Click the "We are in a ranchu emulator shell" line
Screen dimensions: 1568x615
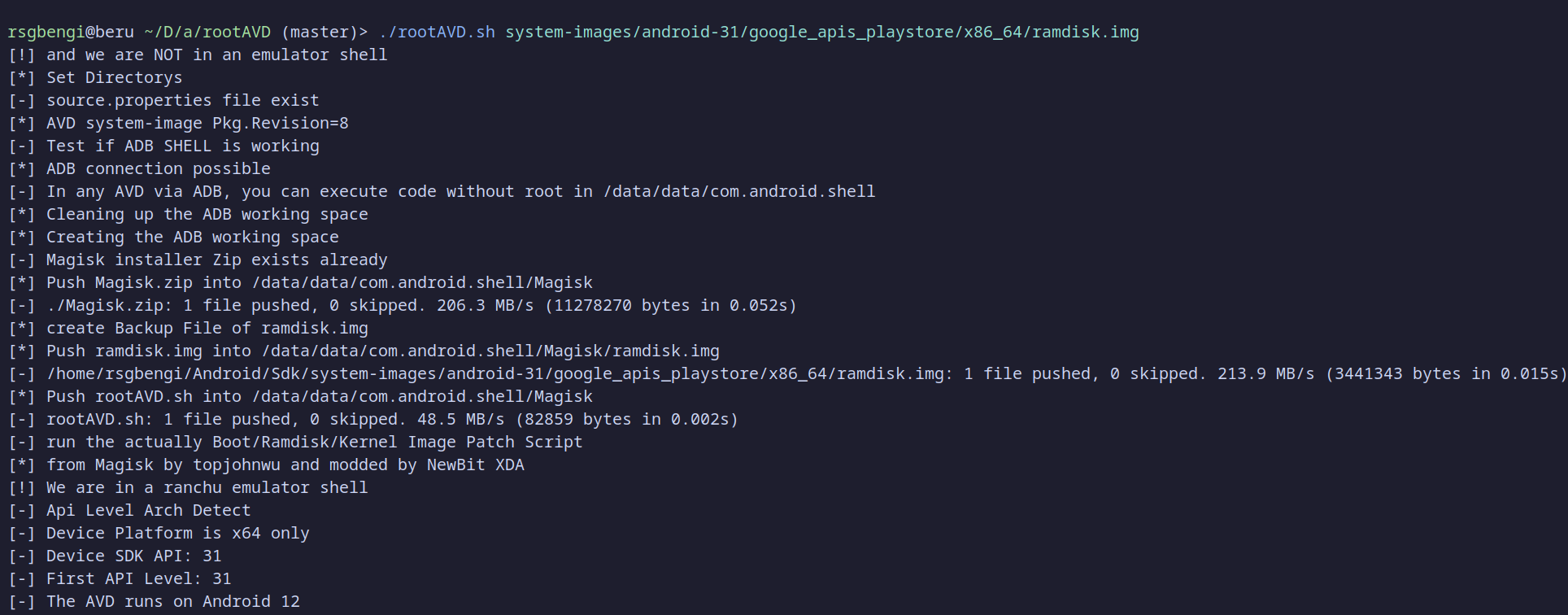207,488
